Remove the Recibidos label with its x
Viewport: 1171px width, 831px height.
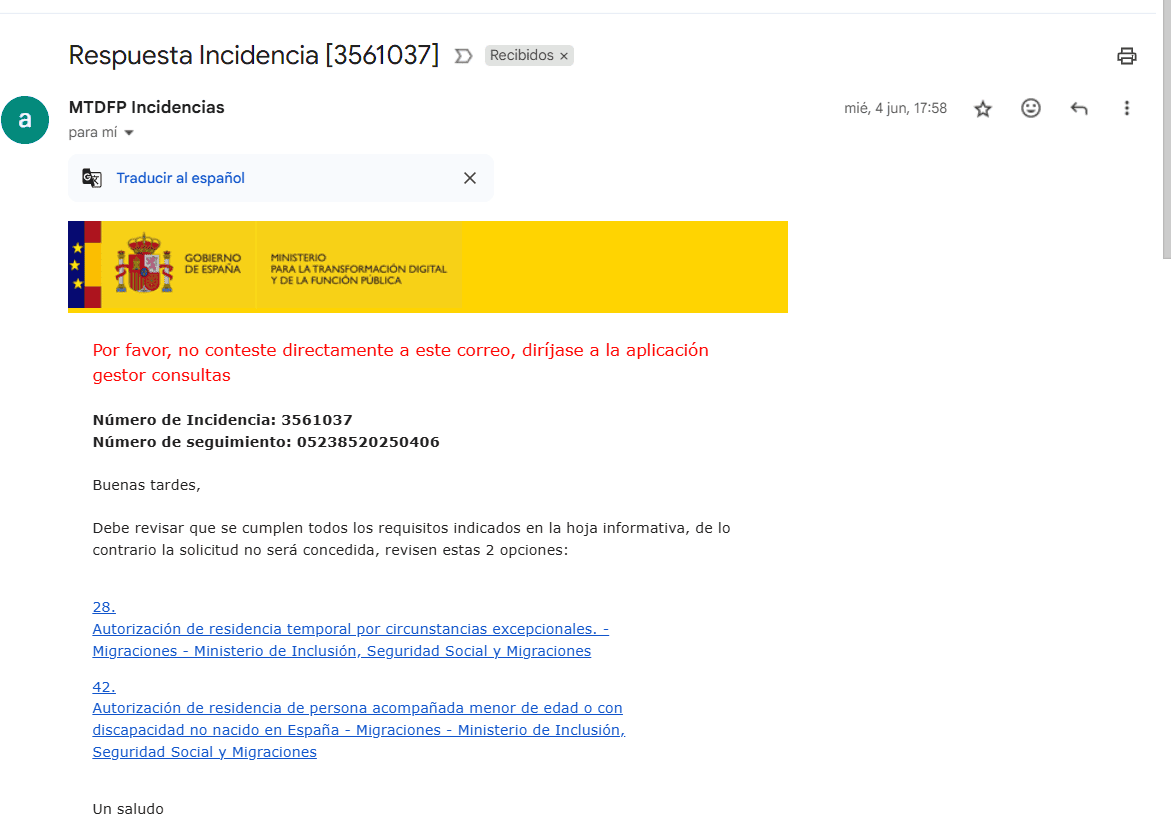point(564,56)
